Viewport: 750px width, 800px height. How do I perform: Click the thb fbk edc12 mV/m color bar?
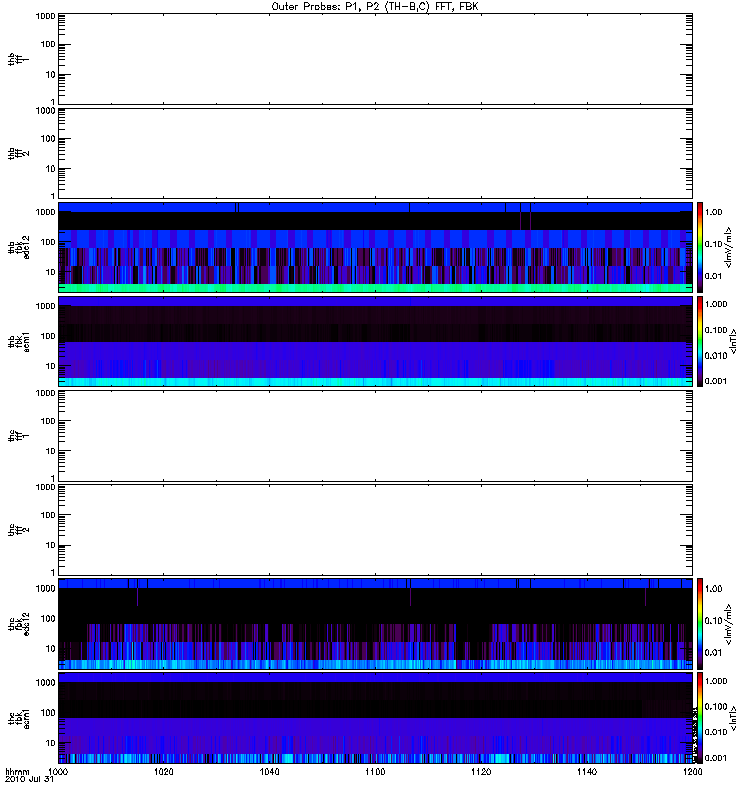pos(700,247)
